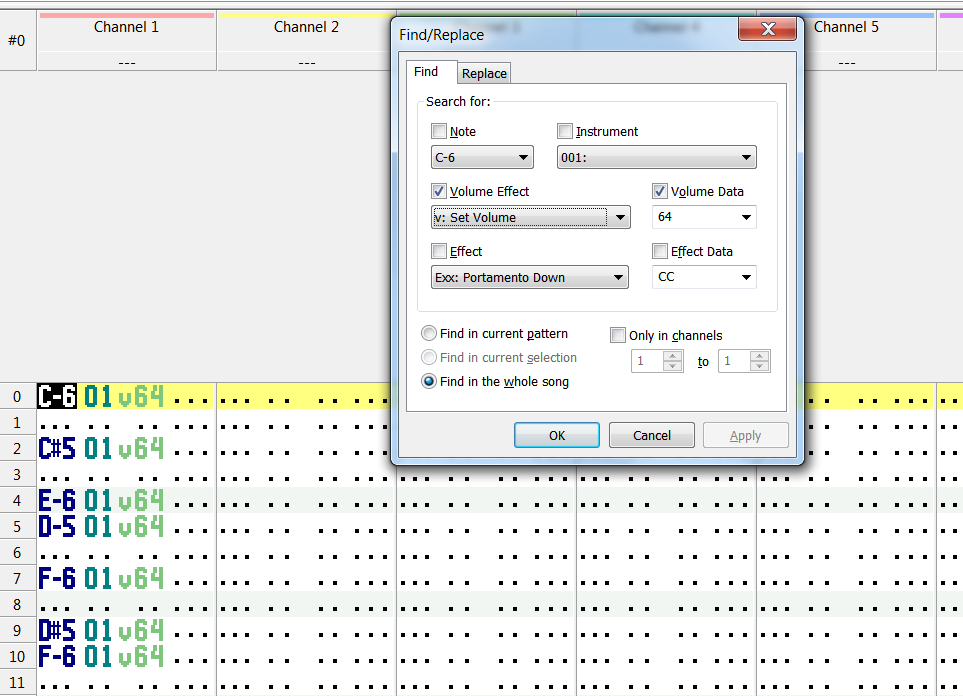Tick the Effect Data checkbox

(x=660, y=251)
